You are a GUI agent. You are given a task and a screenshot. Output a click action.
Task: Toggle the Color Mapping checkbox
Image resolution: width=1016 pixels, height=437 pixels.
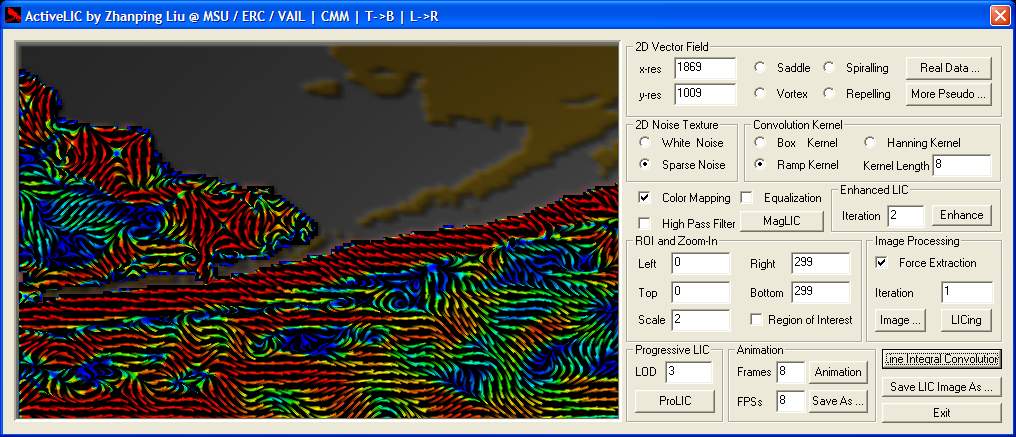click(x=644, y=198)
